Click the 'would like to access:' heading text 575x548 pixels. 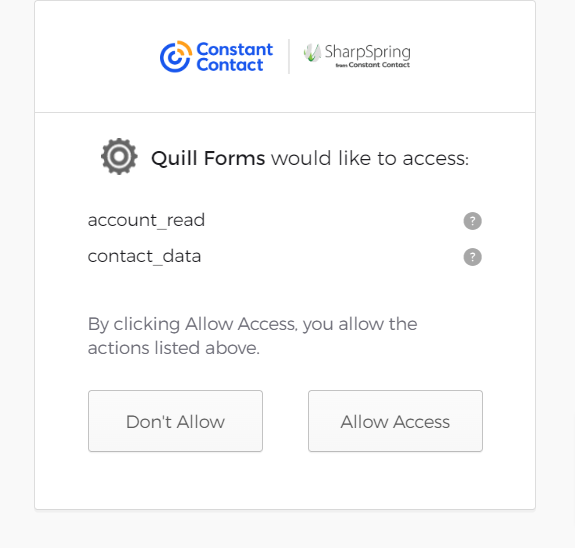click(x=370, y=158)
